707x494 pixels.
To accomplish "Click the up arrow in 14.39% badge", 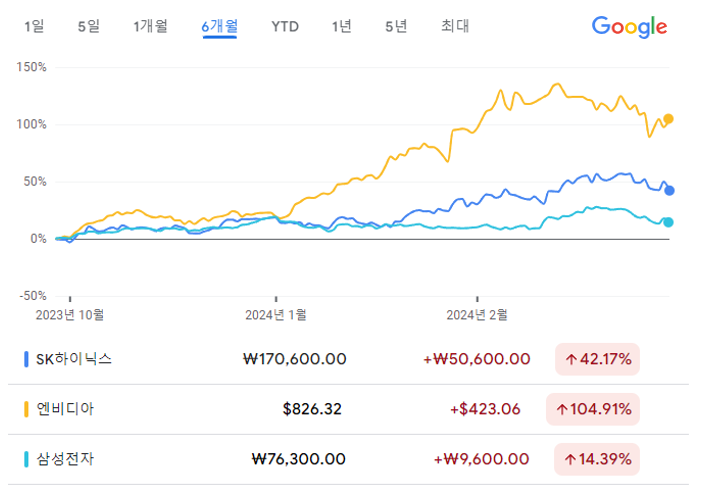I will (570, 459).
